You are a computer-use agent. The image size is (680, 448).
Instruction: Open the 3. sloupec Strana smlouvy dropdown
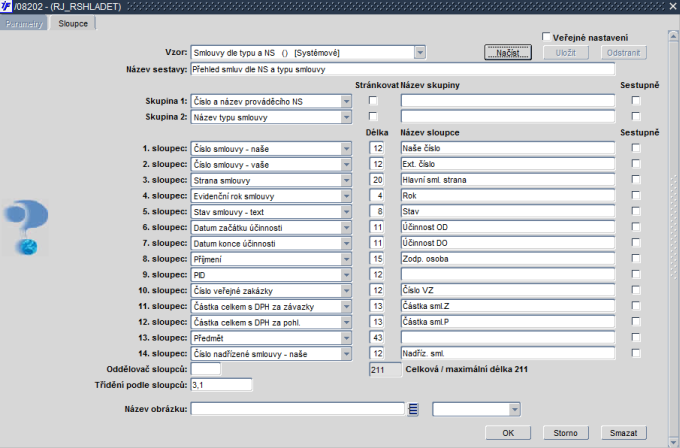[x=346, y=180]
